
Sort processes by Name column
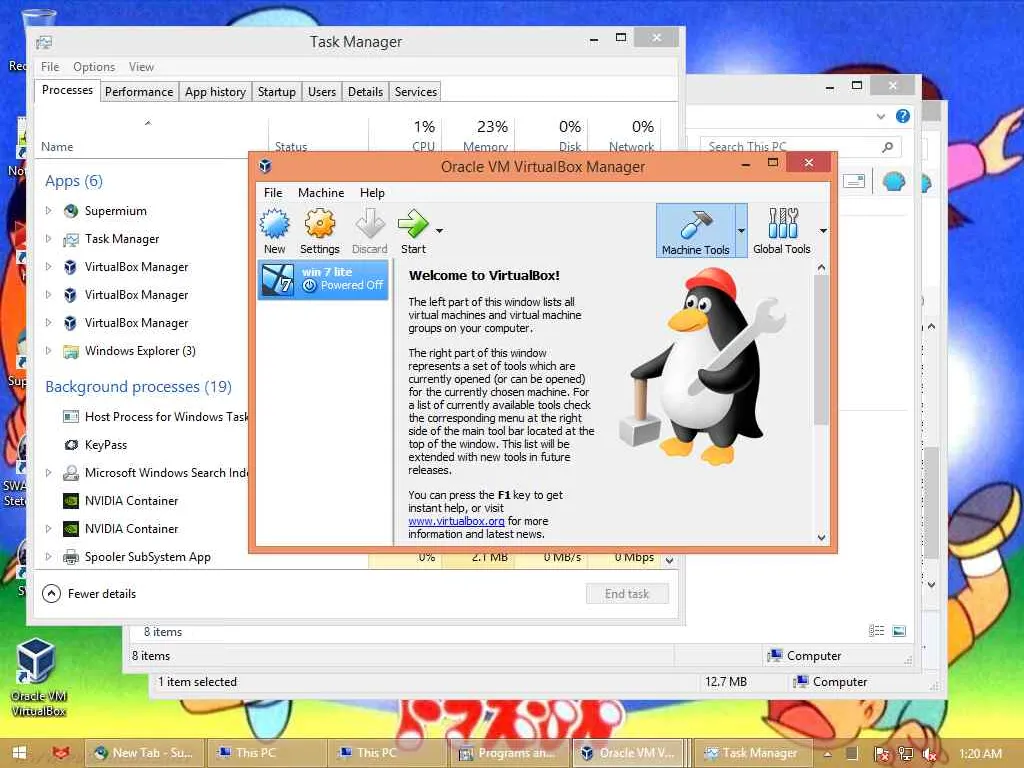57,147
